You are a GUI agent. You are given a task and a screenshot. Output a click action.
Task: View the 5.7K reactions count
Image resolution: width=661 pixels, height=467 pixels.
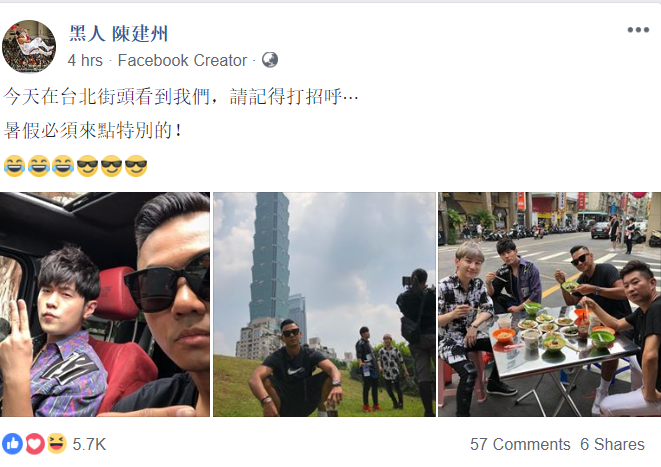point(89,444)
